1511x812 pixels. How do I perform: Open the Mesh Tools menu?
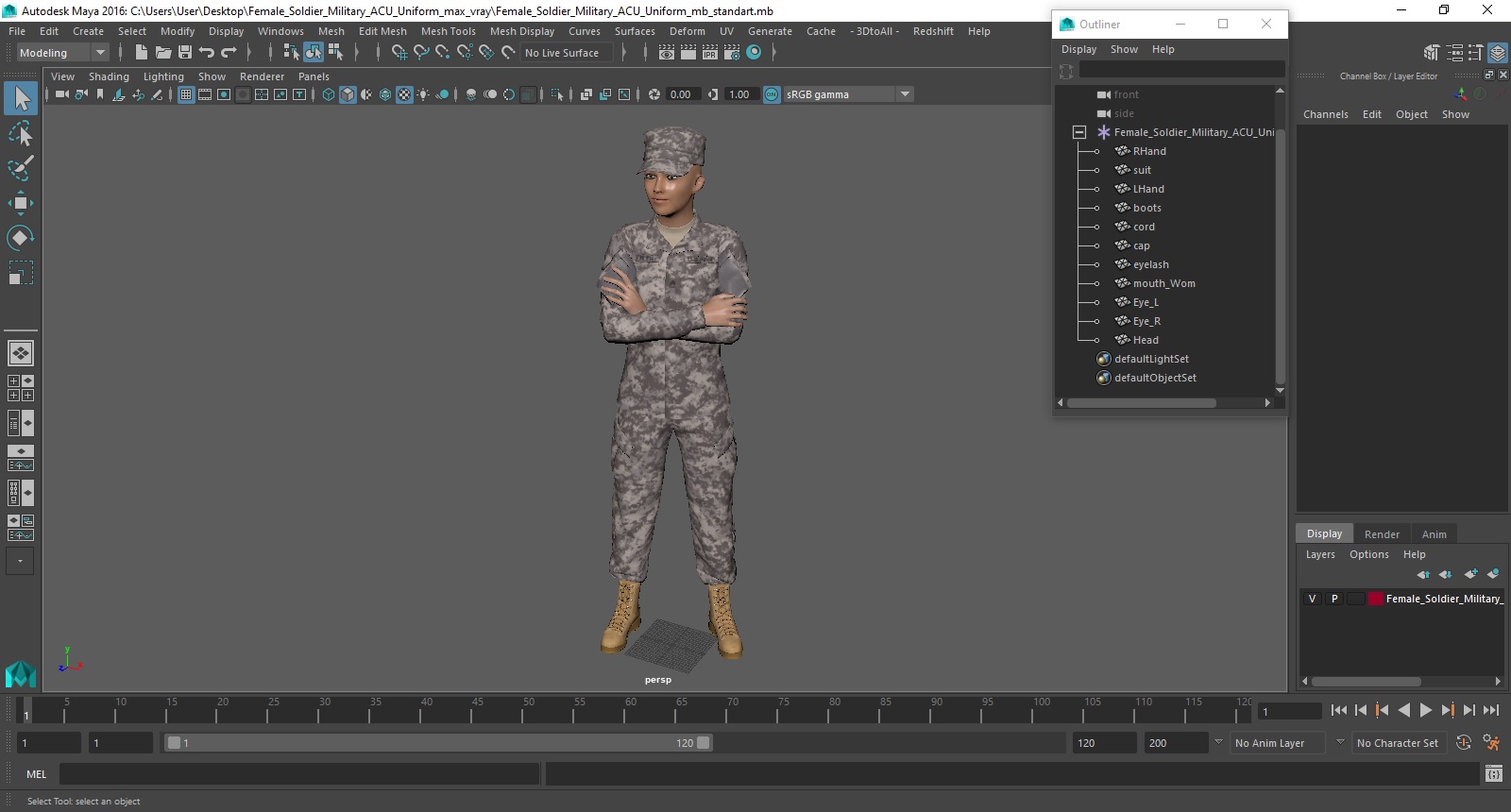pos(448,31)
